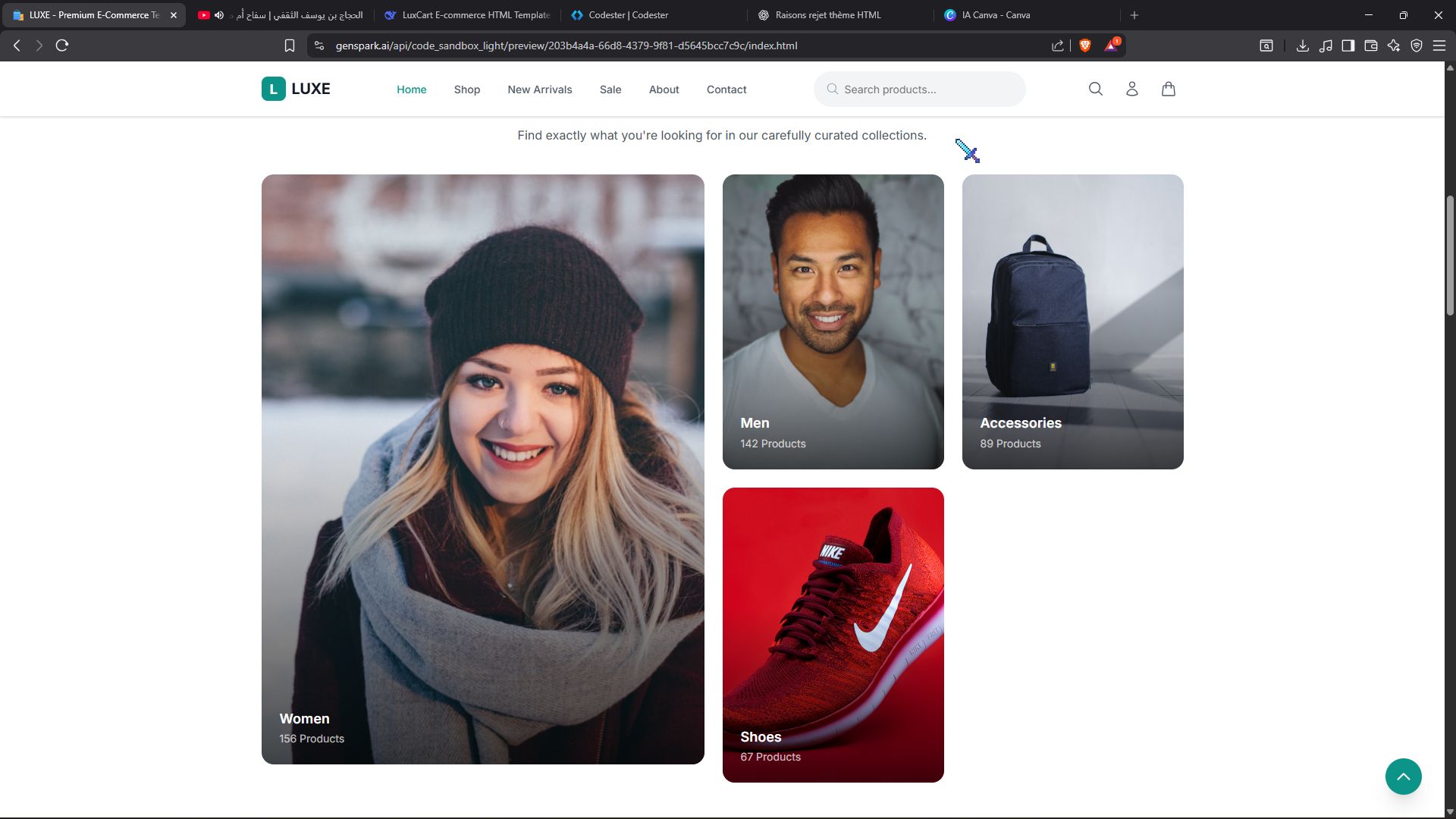Toggle the browser sidebar panel icon
This screenshot has height=819, width=1456.
coord(1348,45)
